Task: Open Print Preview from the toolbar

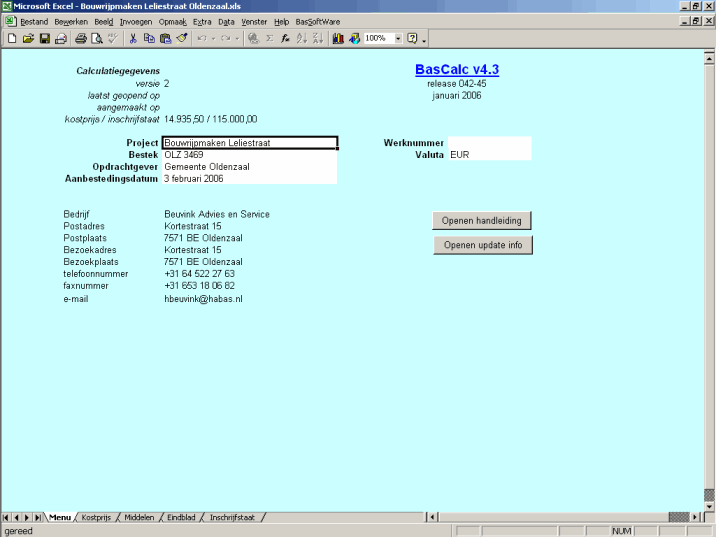Action: pos(97,38)
